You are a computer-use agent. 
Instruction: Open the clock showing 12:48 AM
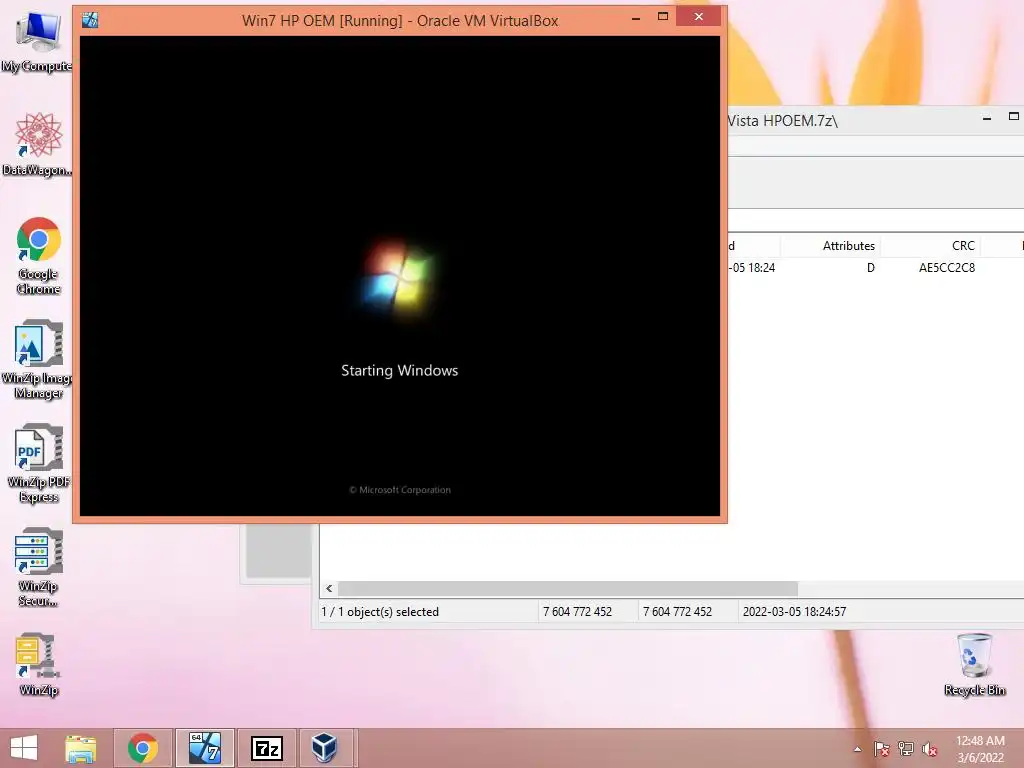tap(980, 749)
